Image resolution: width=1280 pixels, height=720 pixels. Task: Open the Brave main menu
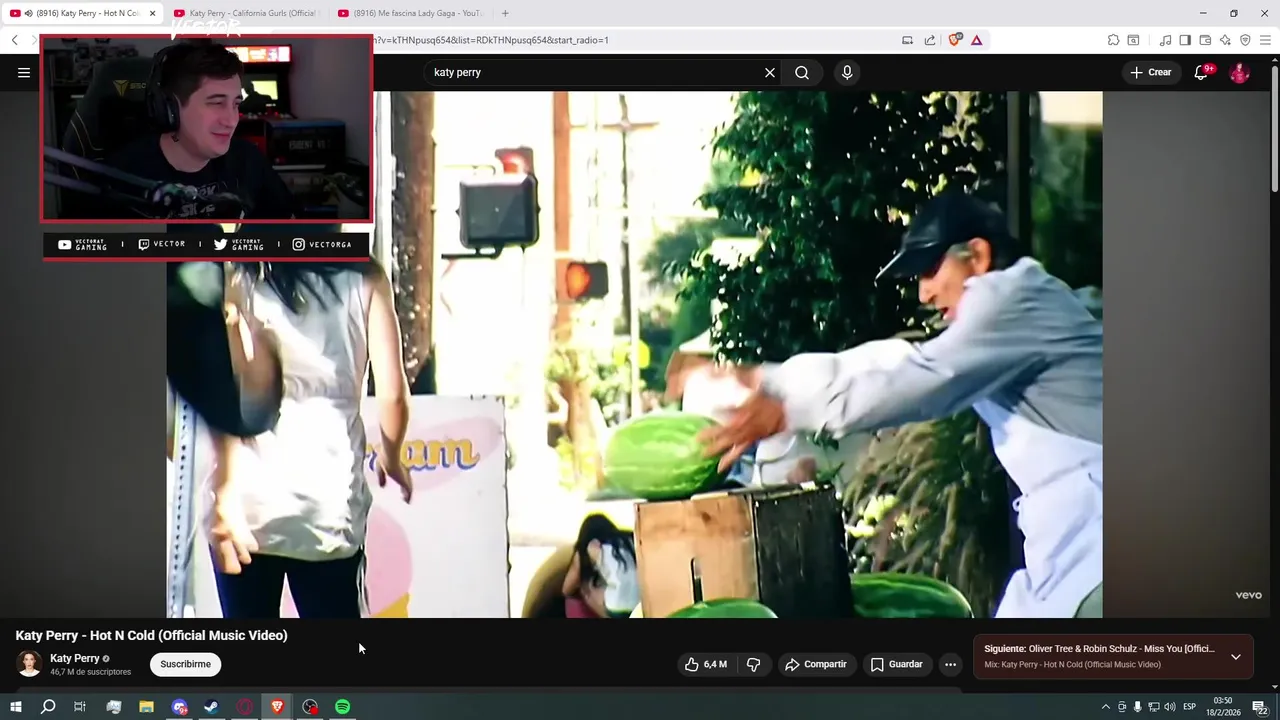point(1265,40)
